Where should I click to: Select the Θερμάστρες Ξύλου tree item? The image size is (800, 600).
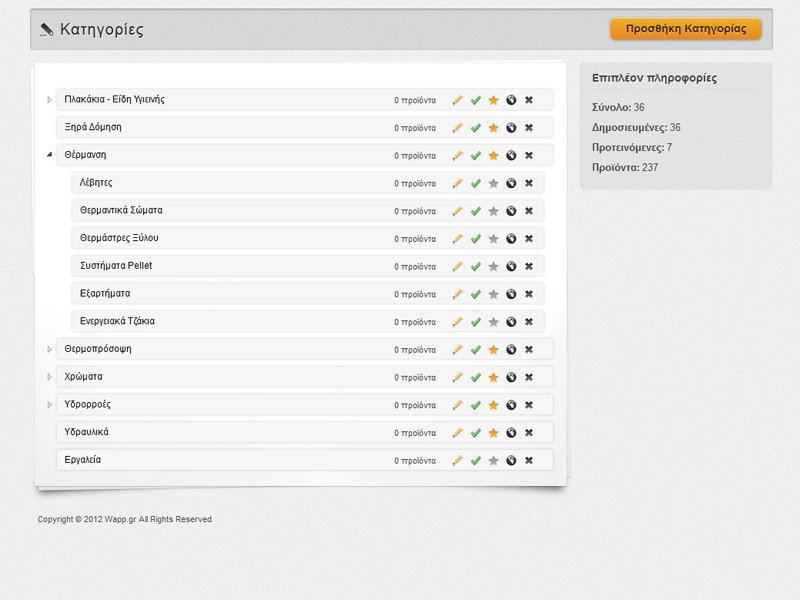(x=308, y=238)
